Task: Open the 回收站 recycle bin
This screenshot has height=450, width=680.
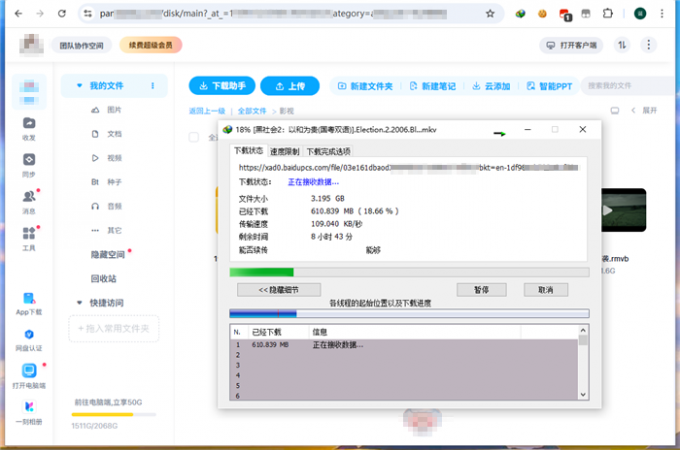Action: pos(103,278)
